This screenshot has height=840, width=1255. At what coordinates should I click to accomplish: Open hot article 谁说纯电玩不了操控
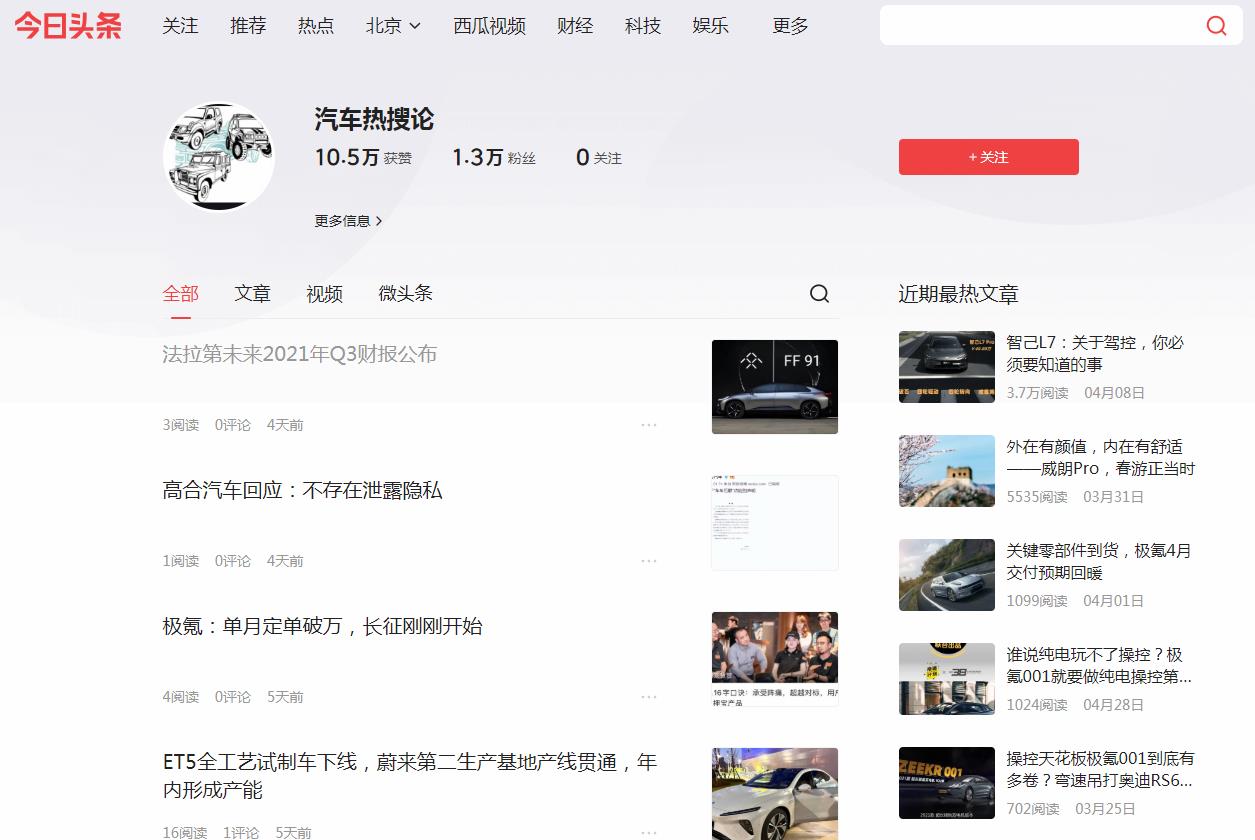(x=1099, y=665)
